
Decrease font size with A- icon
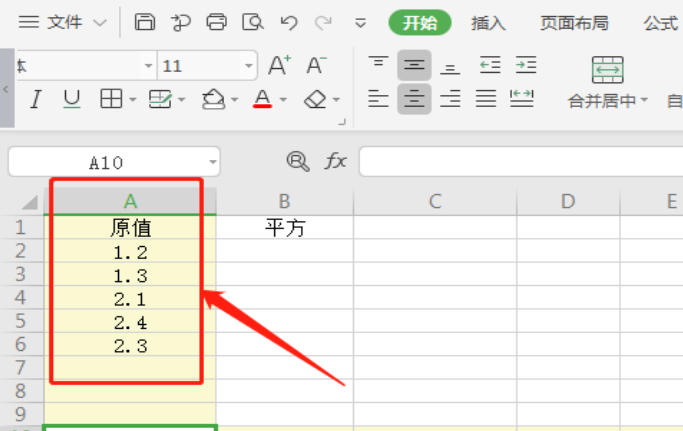coord(316,65)
